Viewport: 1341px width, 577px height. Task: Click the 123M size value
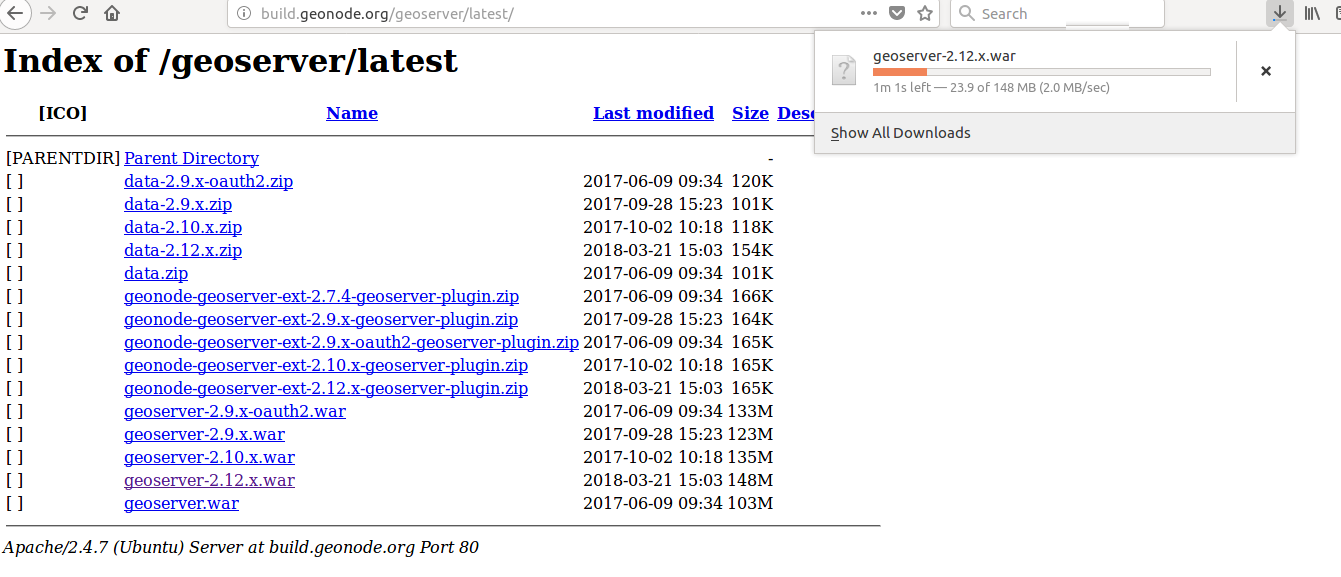pyautogui.click(x=750, y=434)
